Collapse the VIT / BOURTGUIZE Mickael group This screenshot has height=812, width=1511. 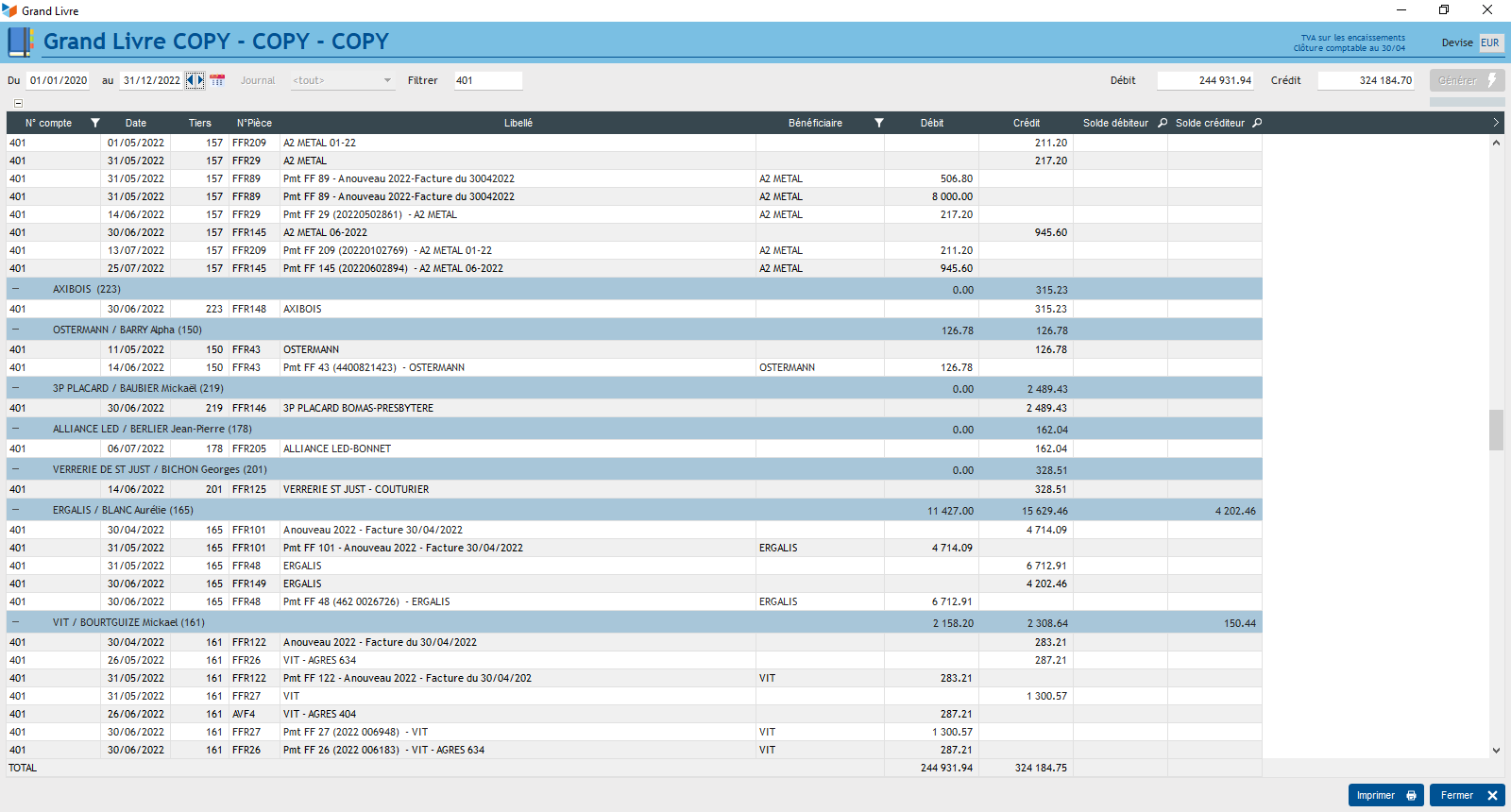point(15,622)
